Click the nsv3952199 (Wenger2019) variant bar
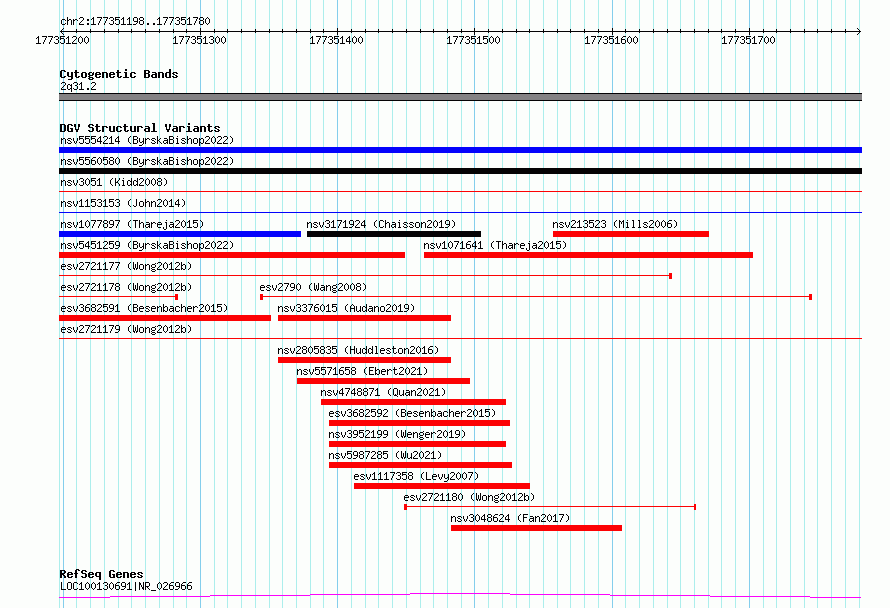The height and width of the screenshot is (608, 890). 417,444
